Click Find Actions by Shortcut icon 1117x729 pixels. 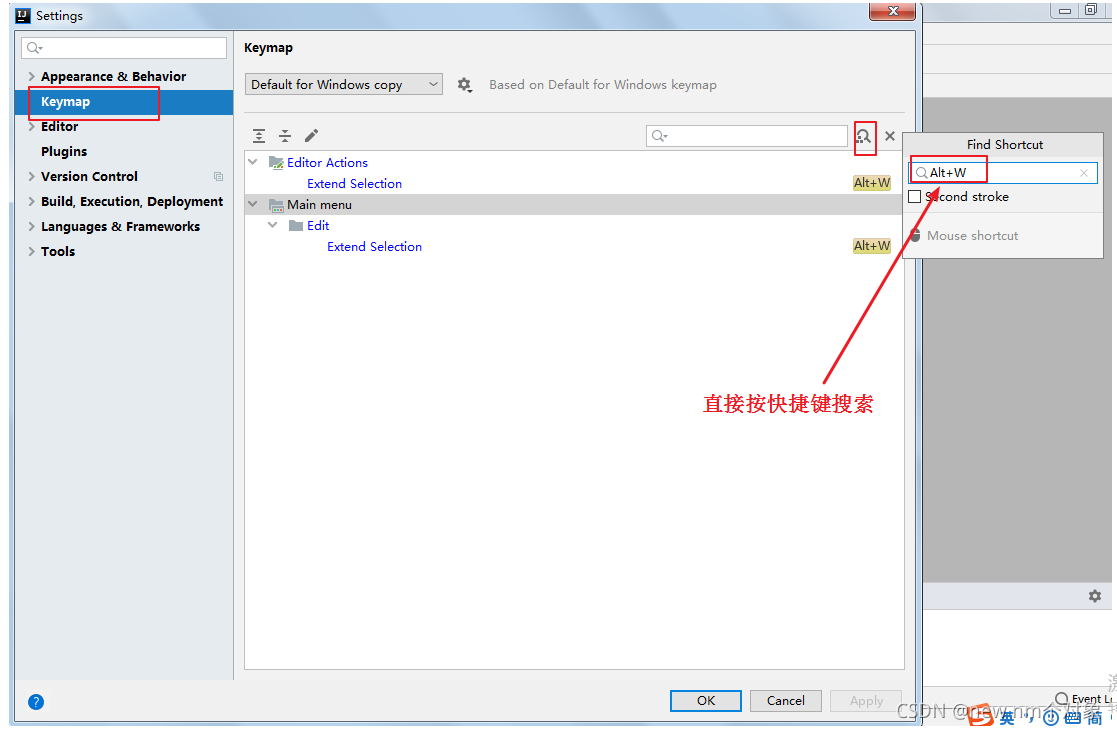pyautogui.click(x=864, y=136)
